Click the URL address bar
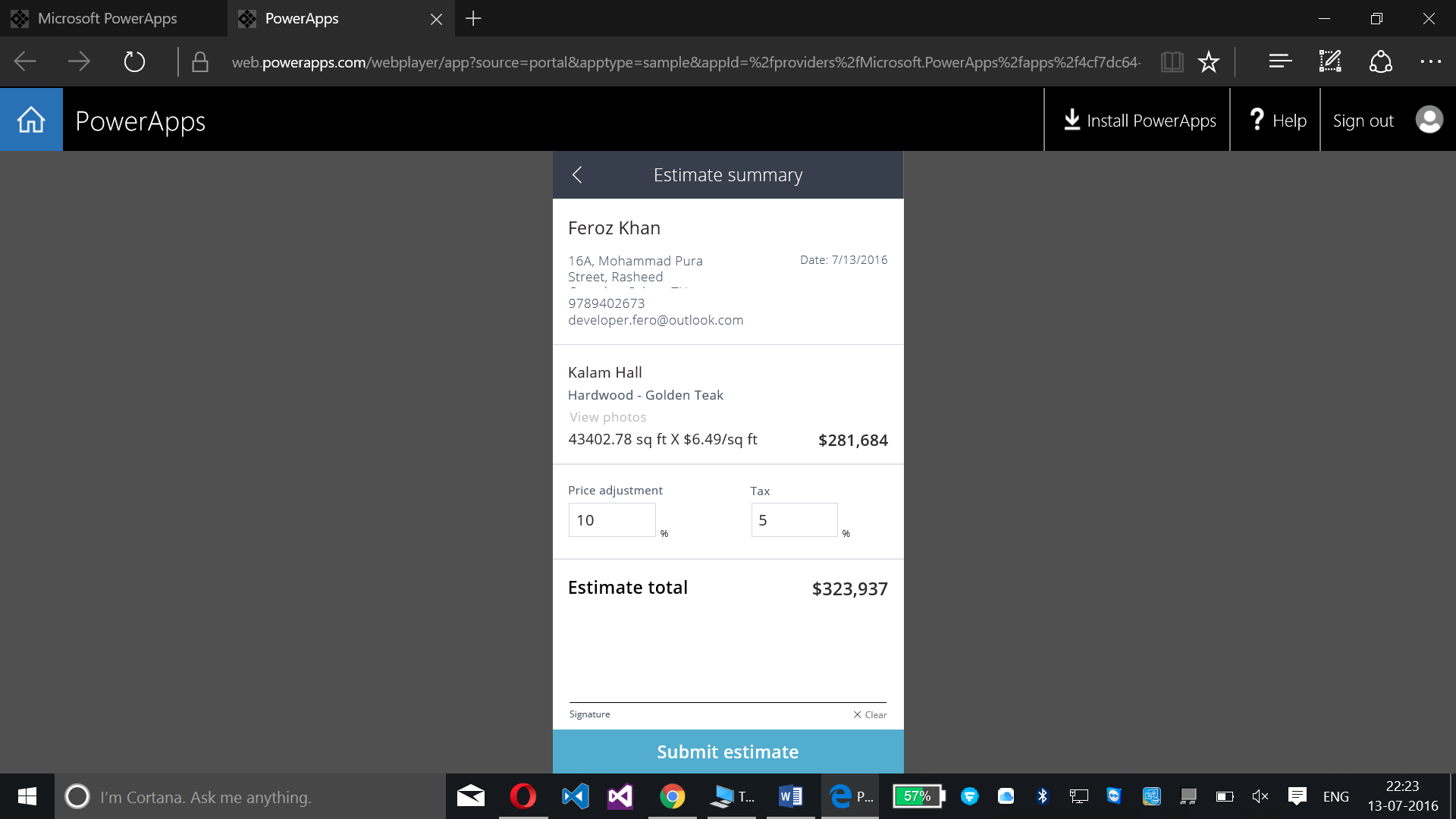Image resolution: width=1456 pixels, height=819 pixels. coord(685,62)
